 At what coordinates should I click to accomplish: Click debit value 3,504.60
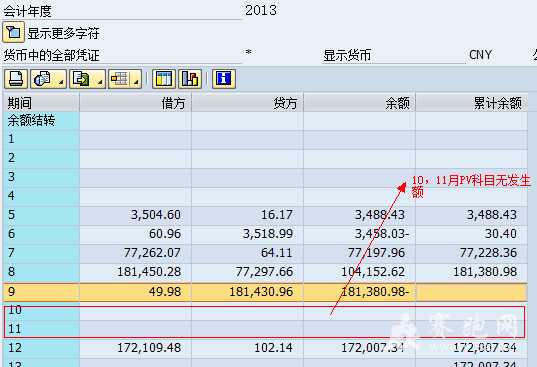tap(156, 215)
